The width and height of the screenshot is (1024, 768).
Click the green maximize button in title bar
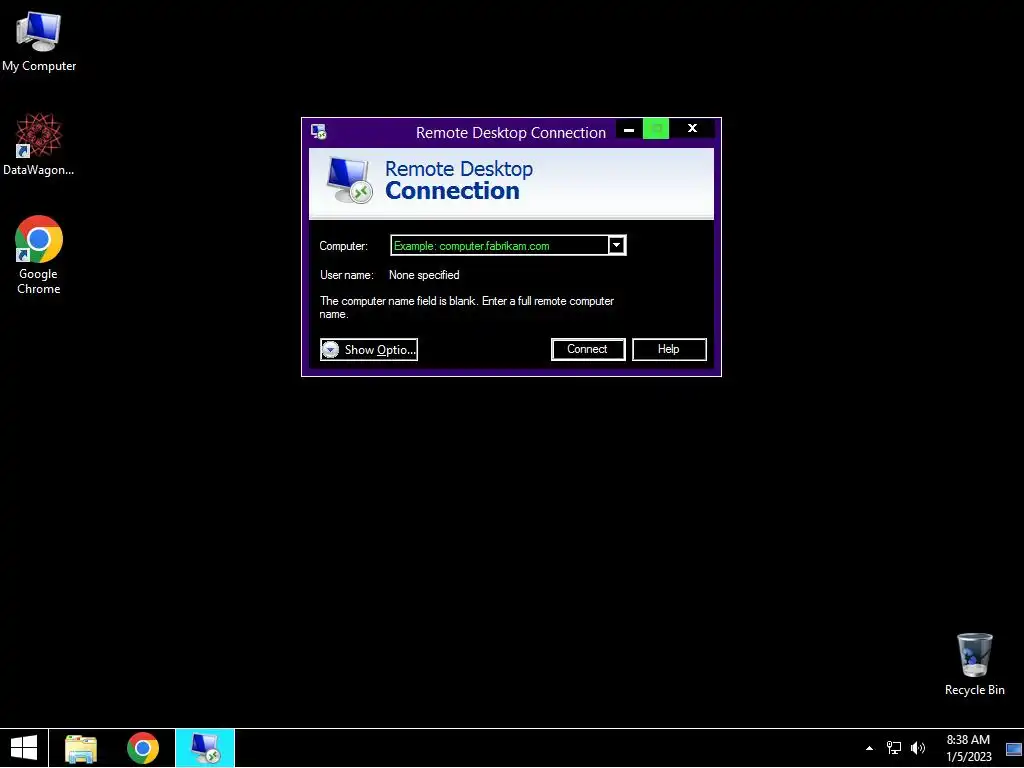click(656, 129)
